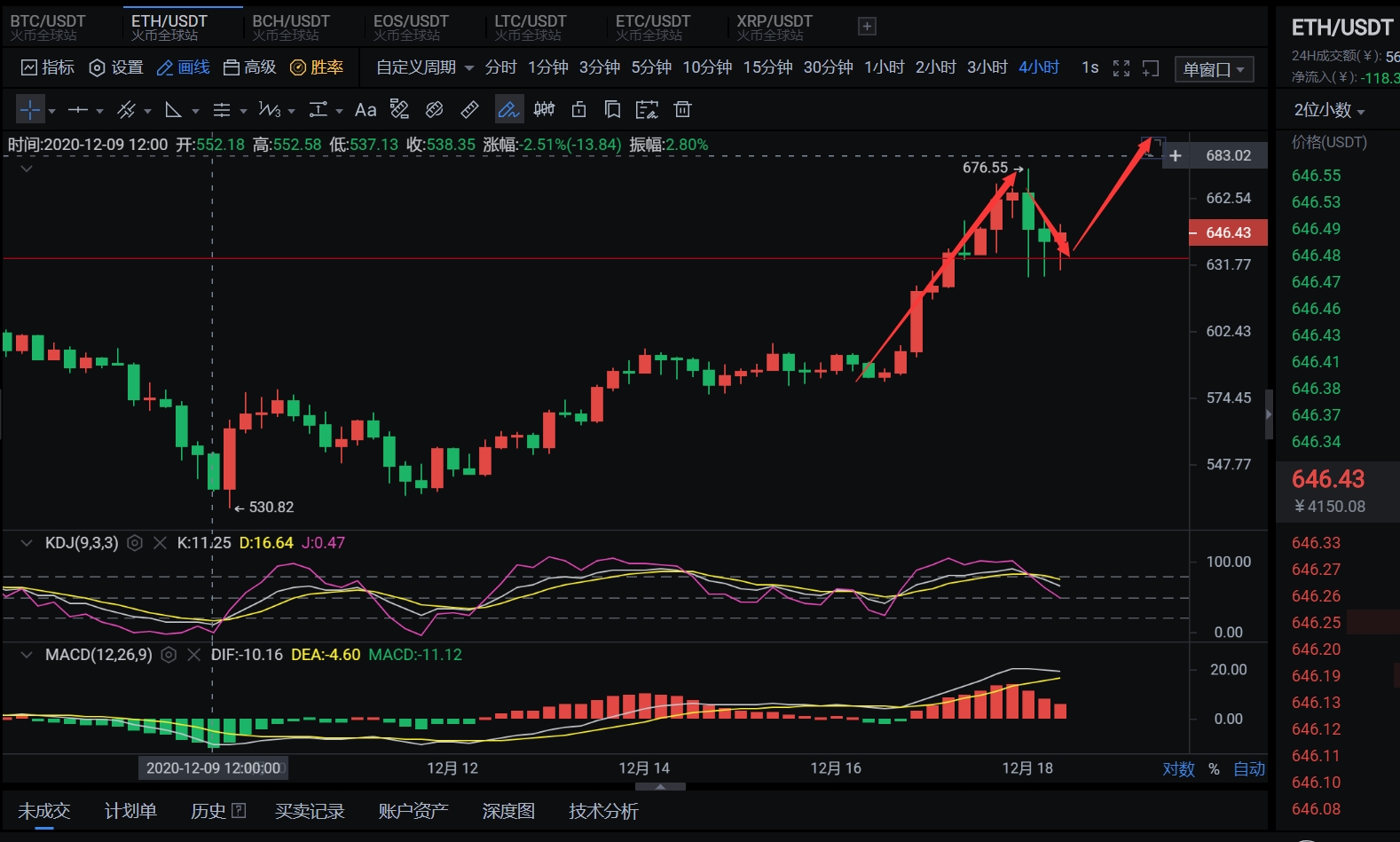Toggle the continuous drawing pen tool
This screenshot has height=842, width=1400.
(508, 110)
